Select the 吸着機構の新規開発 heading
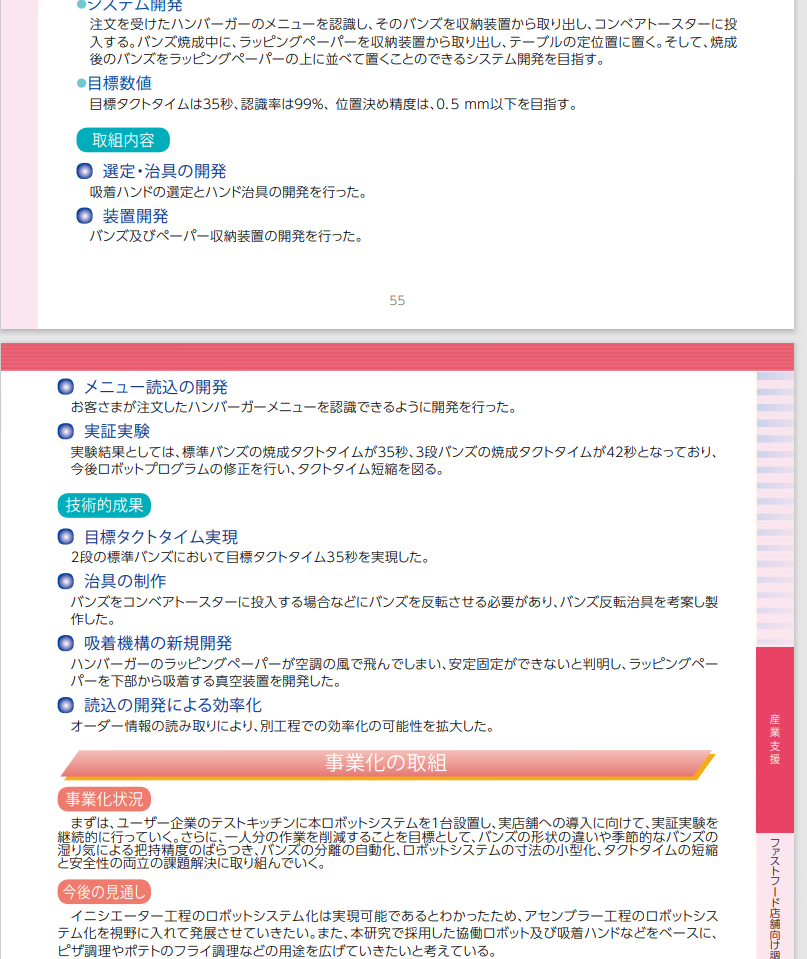Viewport: 807px width, 959px height. click(158, 643)
